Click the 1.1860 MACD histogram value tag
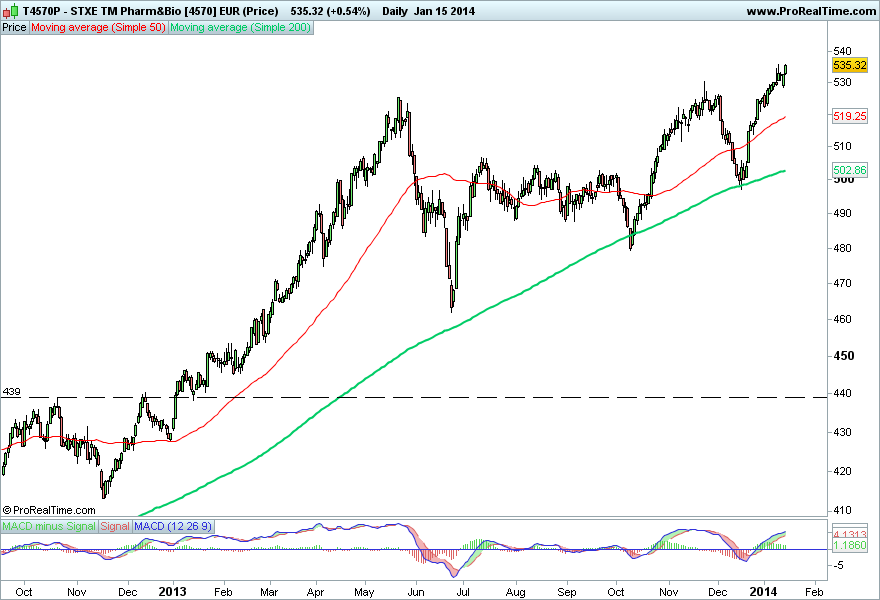Viewport: 880px width, 600px height. click(x=850, y=545)
